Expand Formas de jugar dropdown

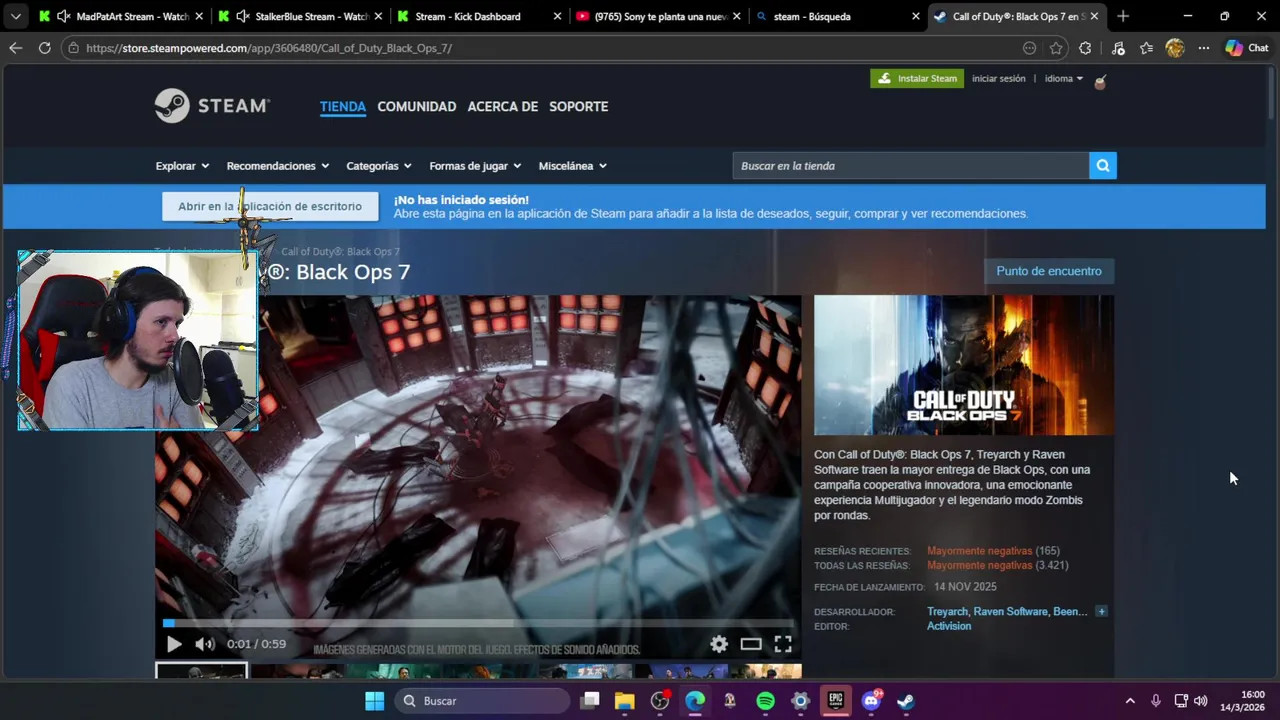(x=475, y=166)
